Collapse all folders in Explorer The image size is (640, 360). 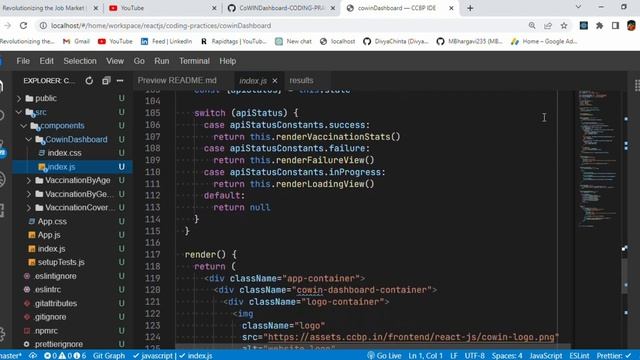point(106,81)
